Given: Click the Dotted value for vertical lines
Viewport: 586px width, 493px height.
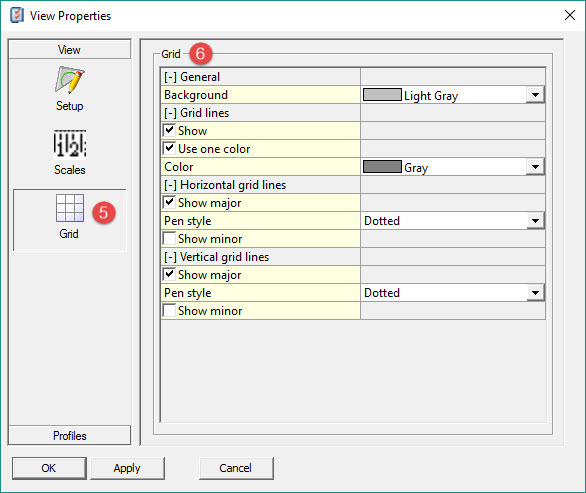Looking at the screenshot, I should (382, 293).
